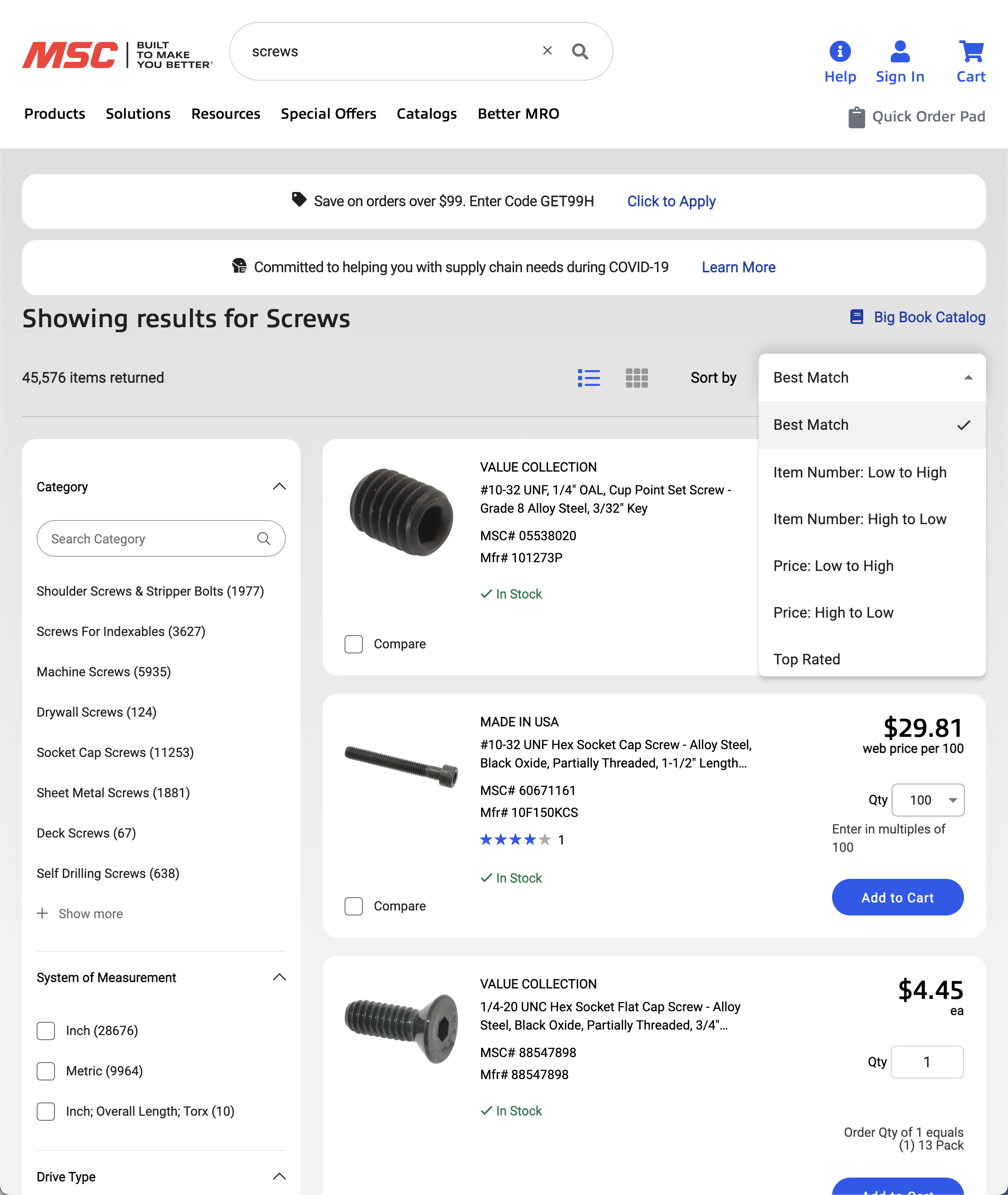Open the shopping Cart icon

[970, 50]
